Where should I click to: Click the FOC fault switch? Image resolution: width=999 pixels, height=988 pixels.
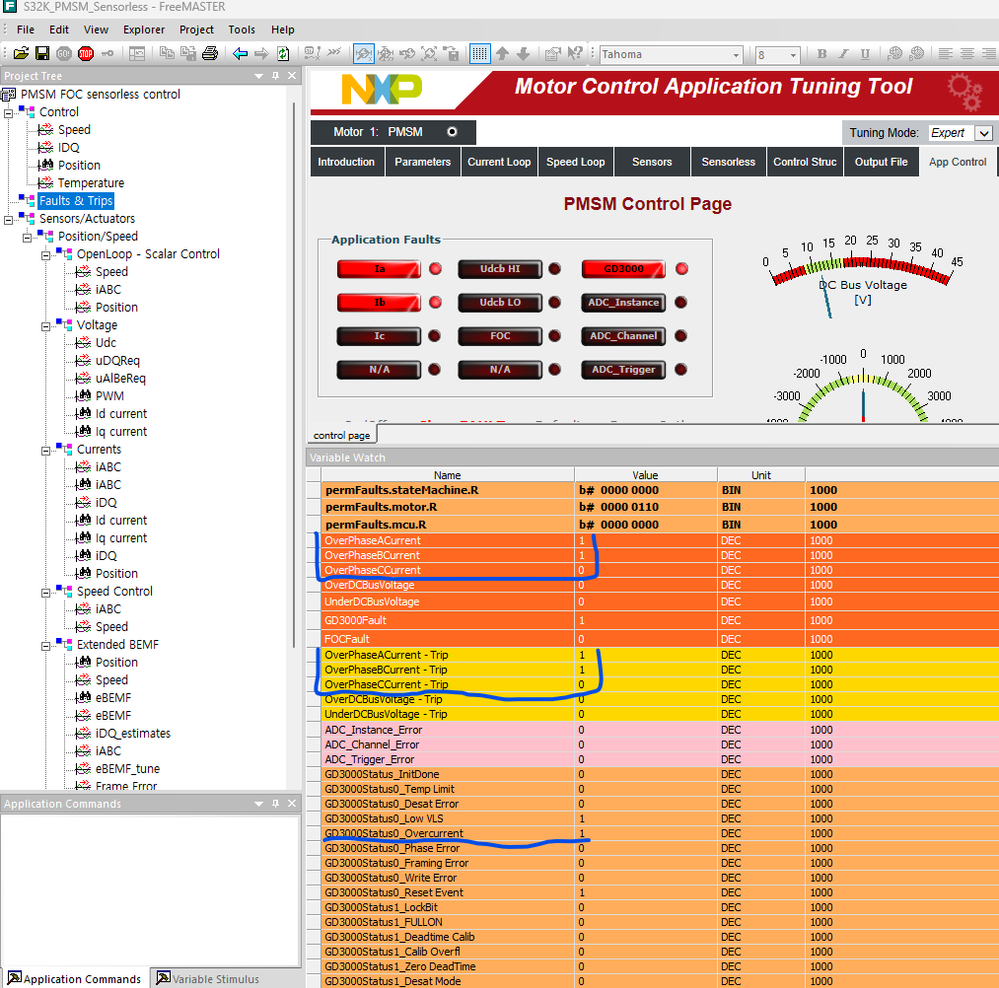point(500,336)
